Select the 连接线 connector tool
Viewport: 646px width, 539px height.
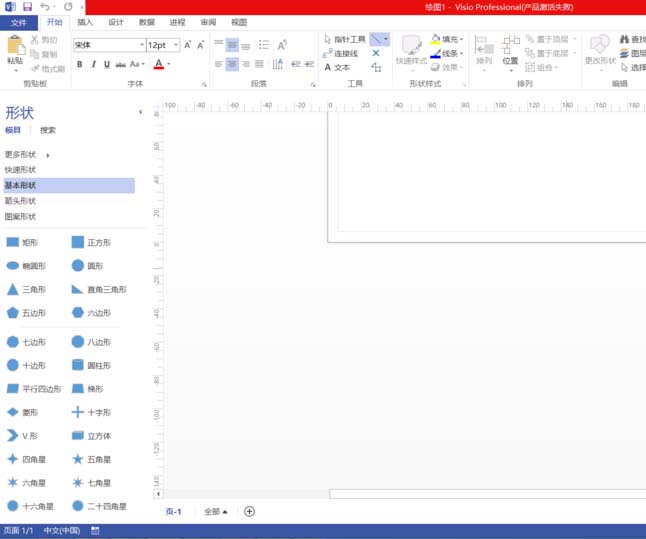click(341, 53)
